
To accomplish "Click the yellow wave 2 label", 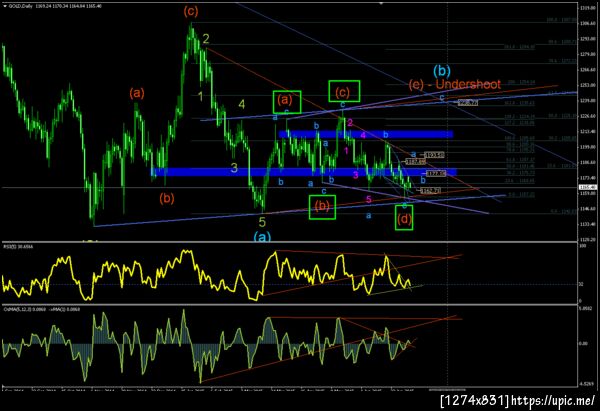I will 206,39.
